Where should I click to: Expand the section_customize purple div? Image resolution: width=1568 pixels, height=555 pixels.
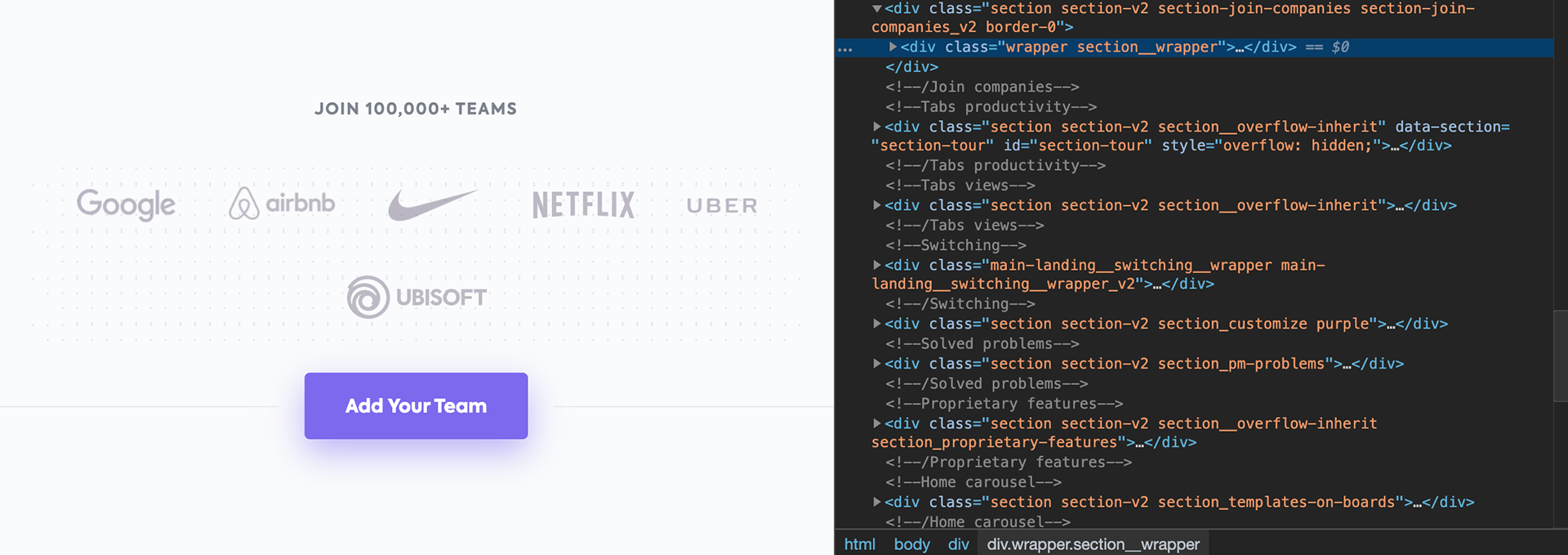point(877,324)
